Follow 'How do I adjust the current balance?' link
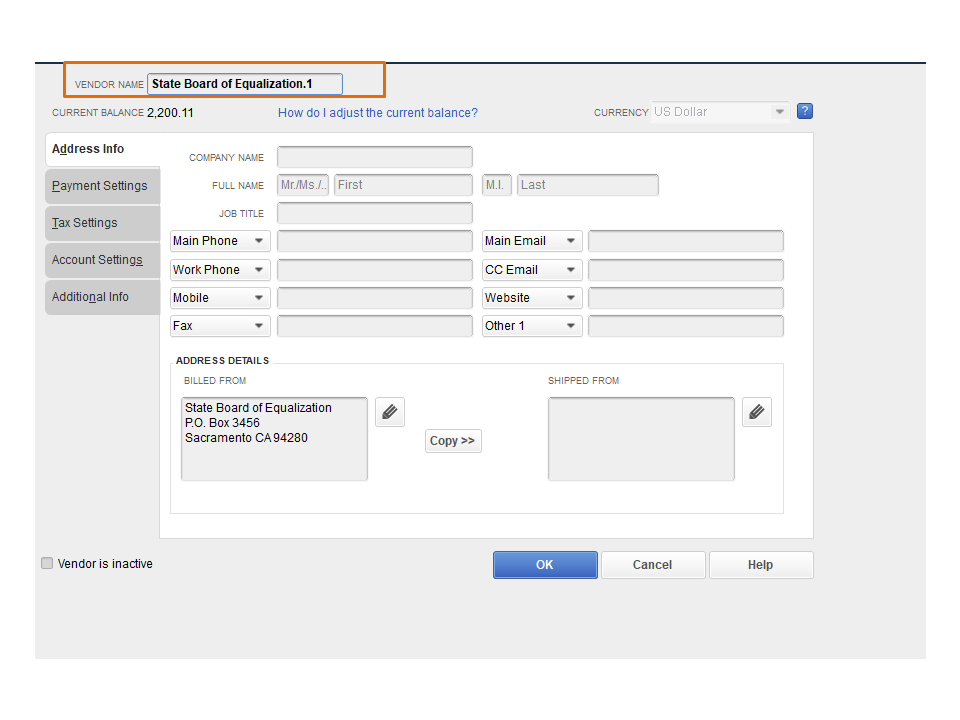The height and width of the screenshot is (720, 960). (378, 113)
